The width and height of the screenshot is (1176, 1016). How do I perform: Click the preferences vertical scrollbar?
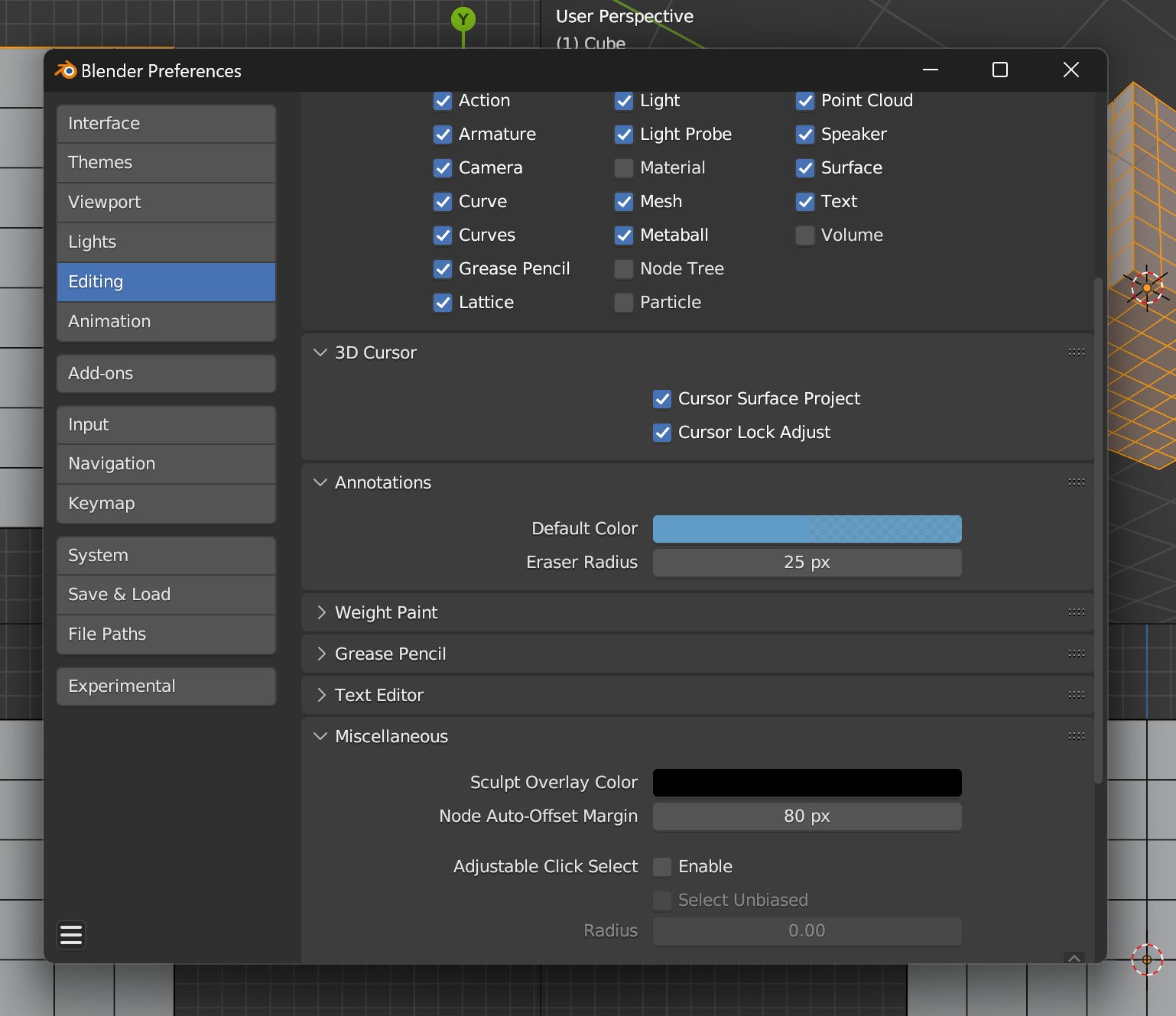pyautogui.click(x=1099, y=531)
